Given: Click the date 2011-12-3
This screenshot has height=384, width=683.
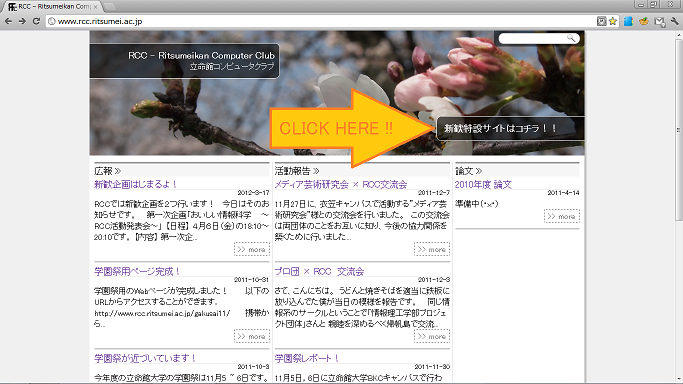Looking at the screenshot, I should point(434,280).
